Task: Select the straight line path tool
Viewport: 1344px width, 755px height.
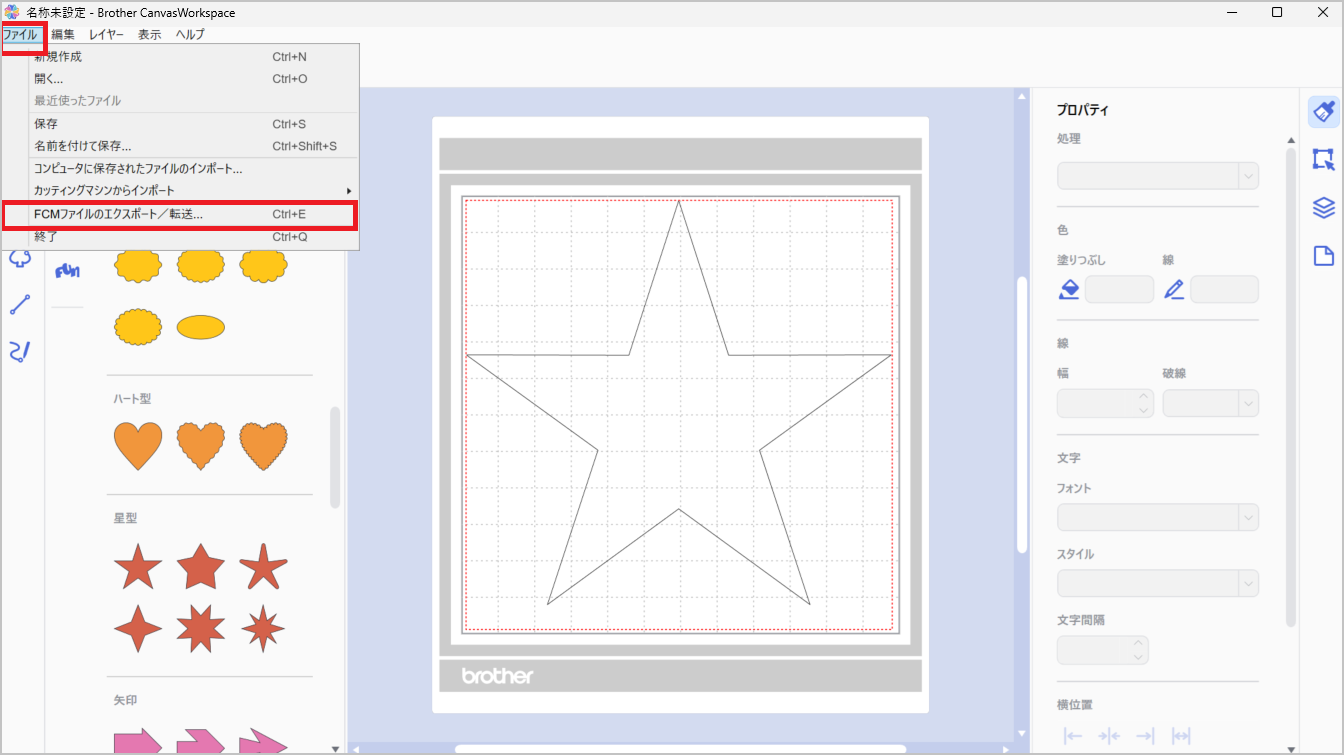Action: (20, 304)
